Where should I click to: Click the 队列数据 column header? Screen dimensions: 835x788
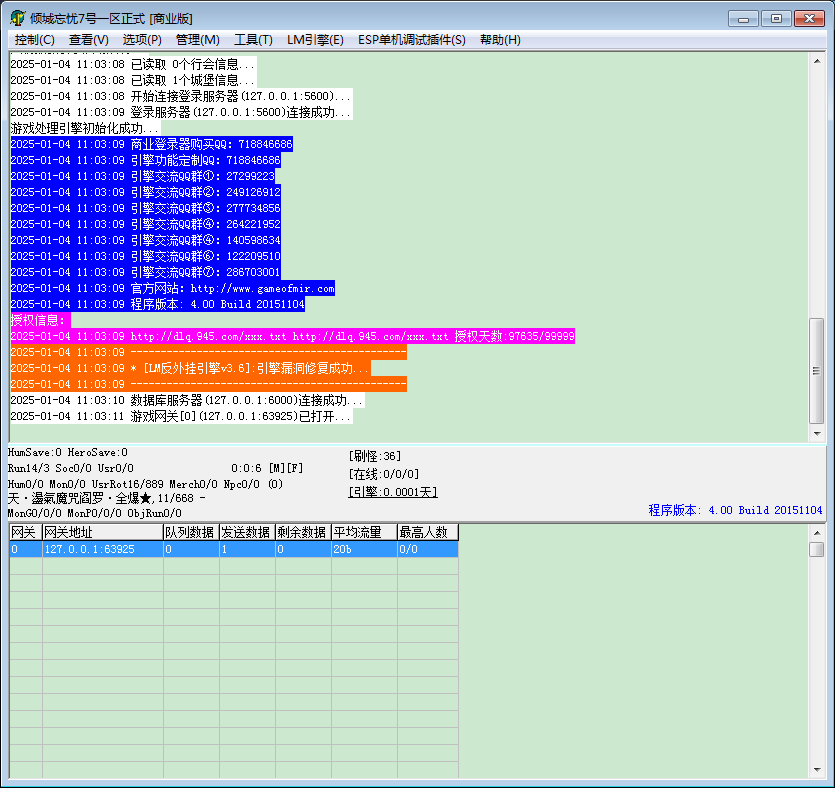tap(191, 532)
